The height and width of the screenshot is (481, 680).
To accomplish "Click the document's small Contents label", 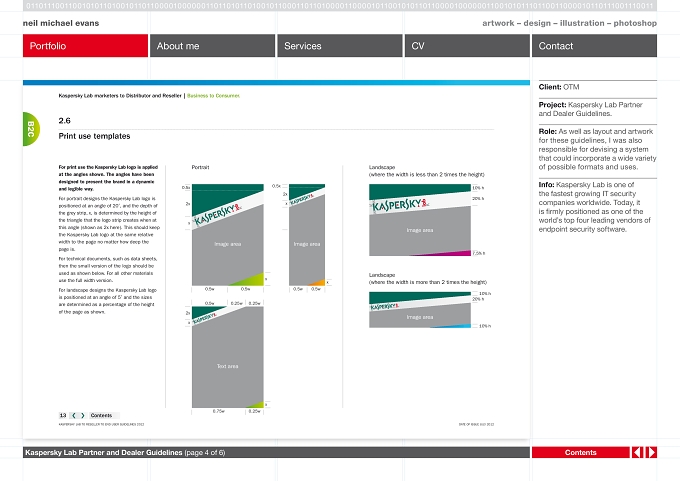I will tap(101, 416).
